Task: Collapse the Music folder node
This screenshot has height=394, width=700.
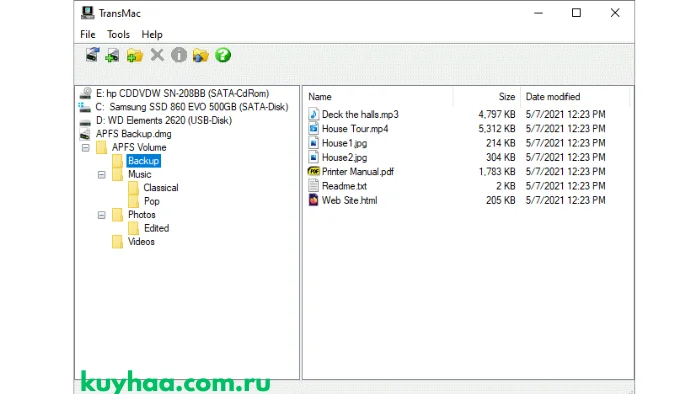Action: 102,174
